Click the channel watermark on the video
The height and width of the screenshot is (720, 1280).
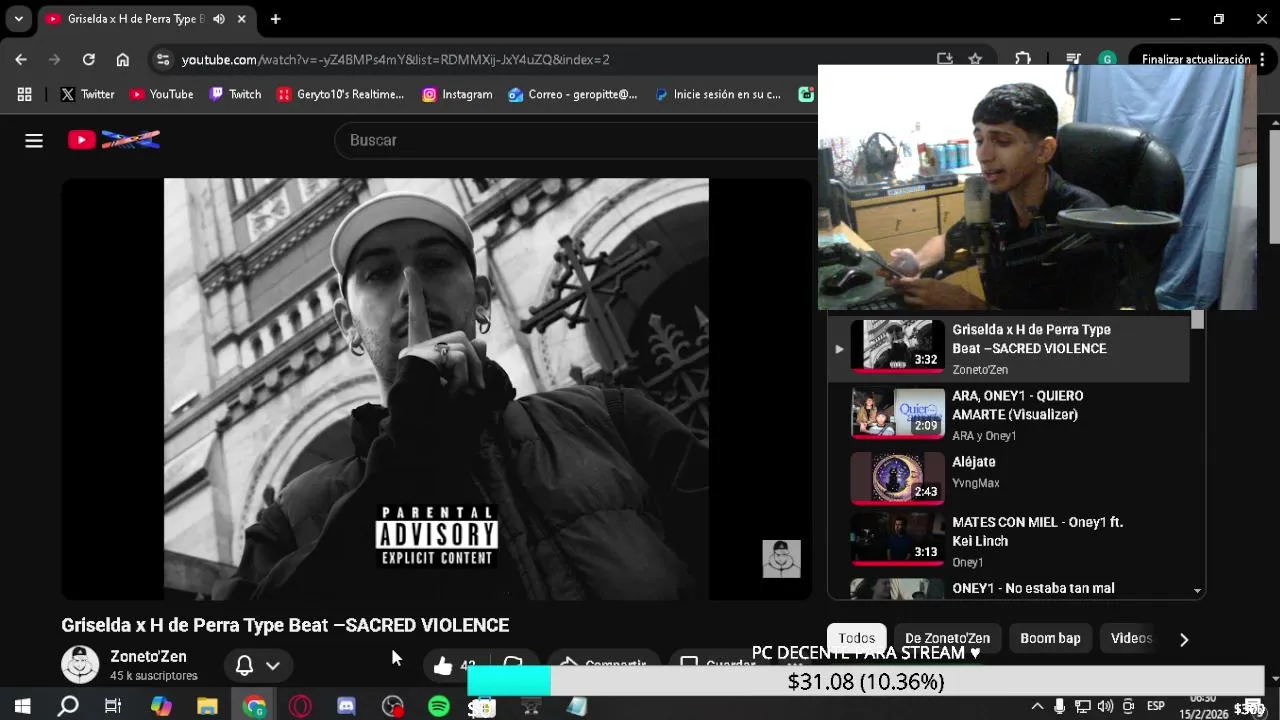click(x=781, y=559)
